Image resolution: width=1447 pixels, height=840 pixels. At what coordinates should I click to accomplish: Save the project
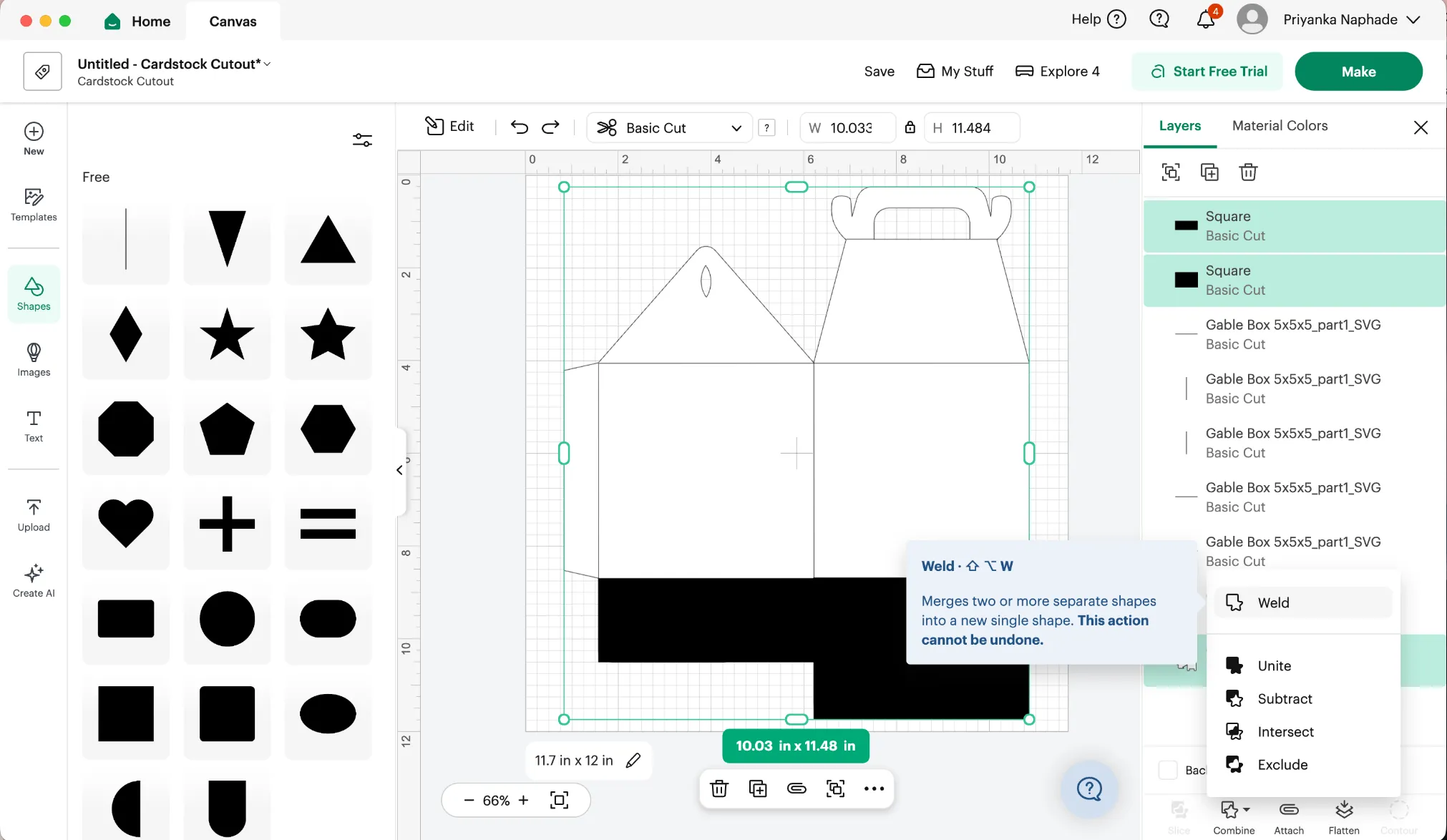[x=879, y=72]
